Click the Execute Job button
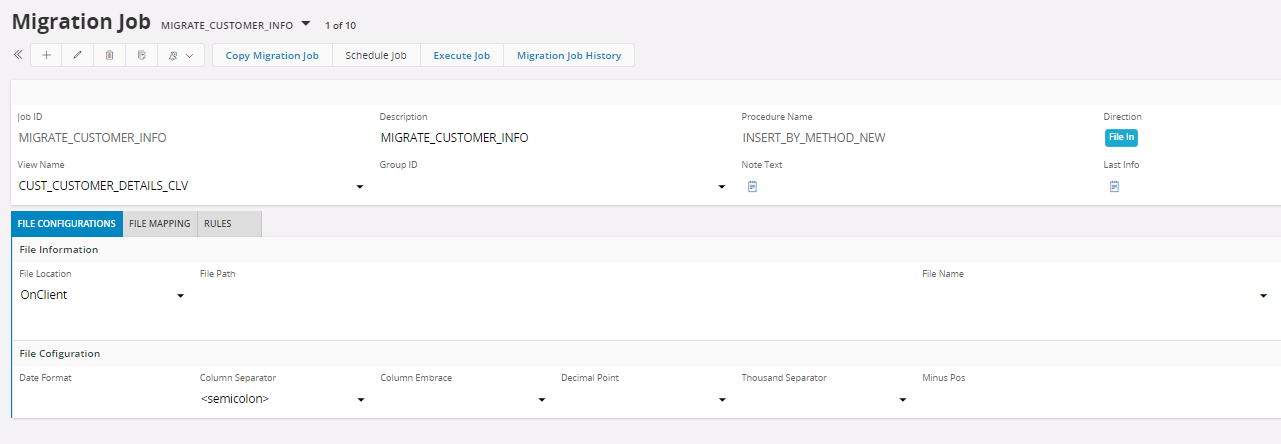 tap(461, 56)
